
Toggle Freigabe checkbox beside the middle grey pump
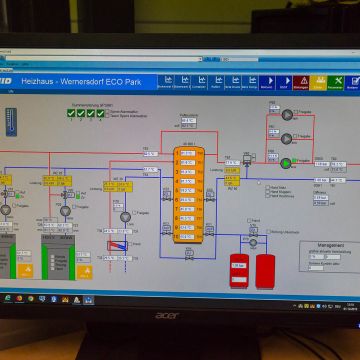click(x=295, y=136)
